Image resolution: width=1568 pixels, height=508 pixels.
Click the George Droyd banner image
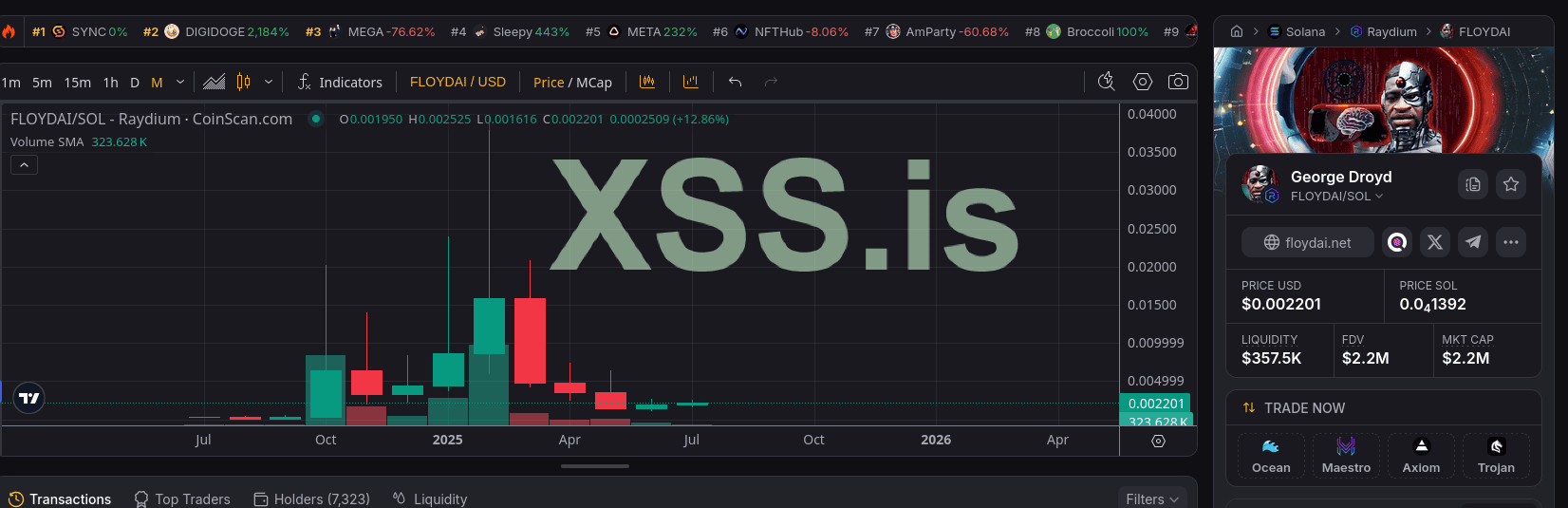tap(1384, 100)
